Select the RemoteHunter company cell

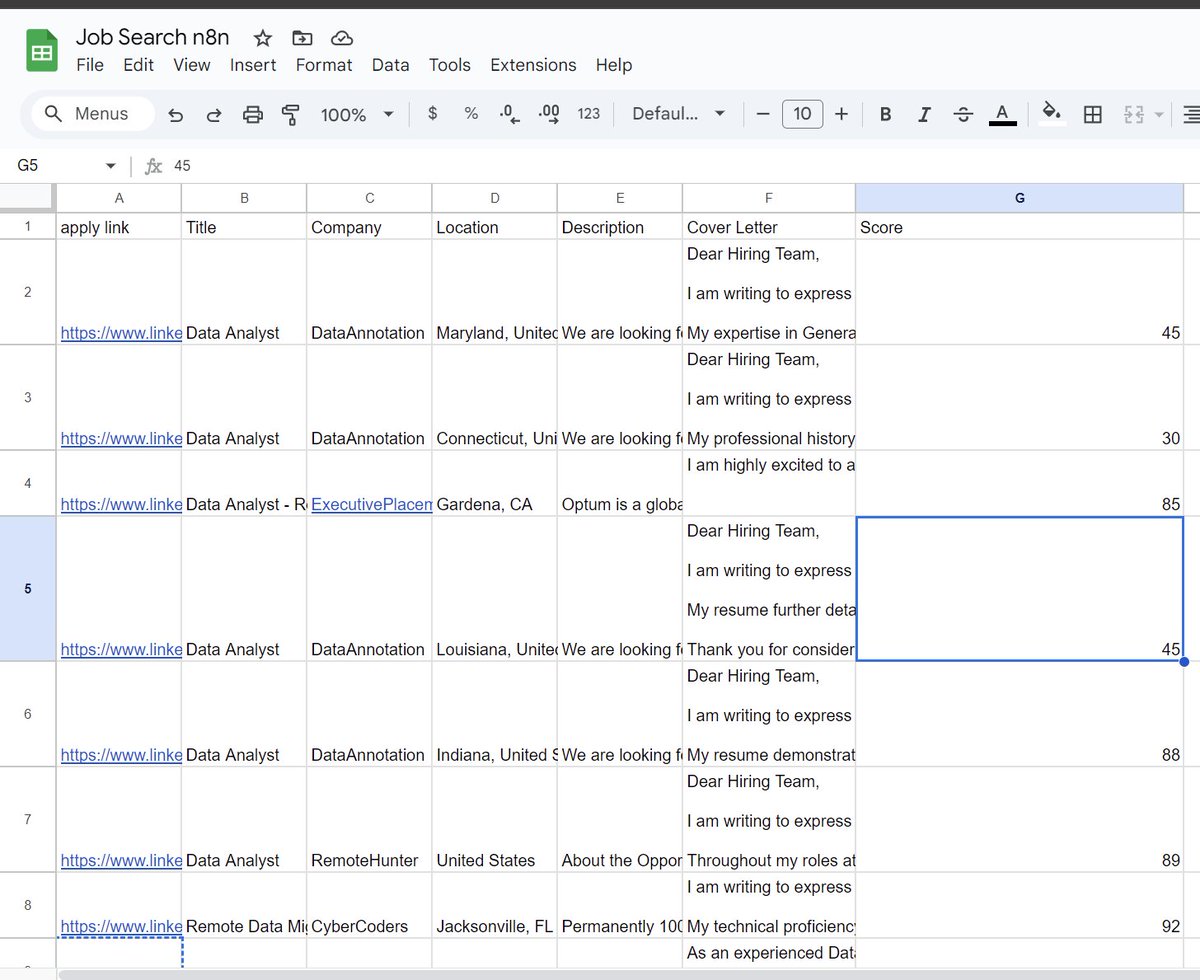[369, 820]
